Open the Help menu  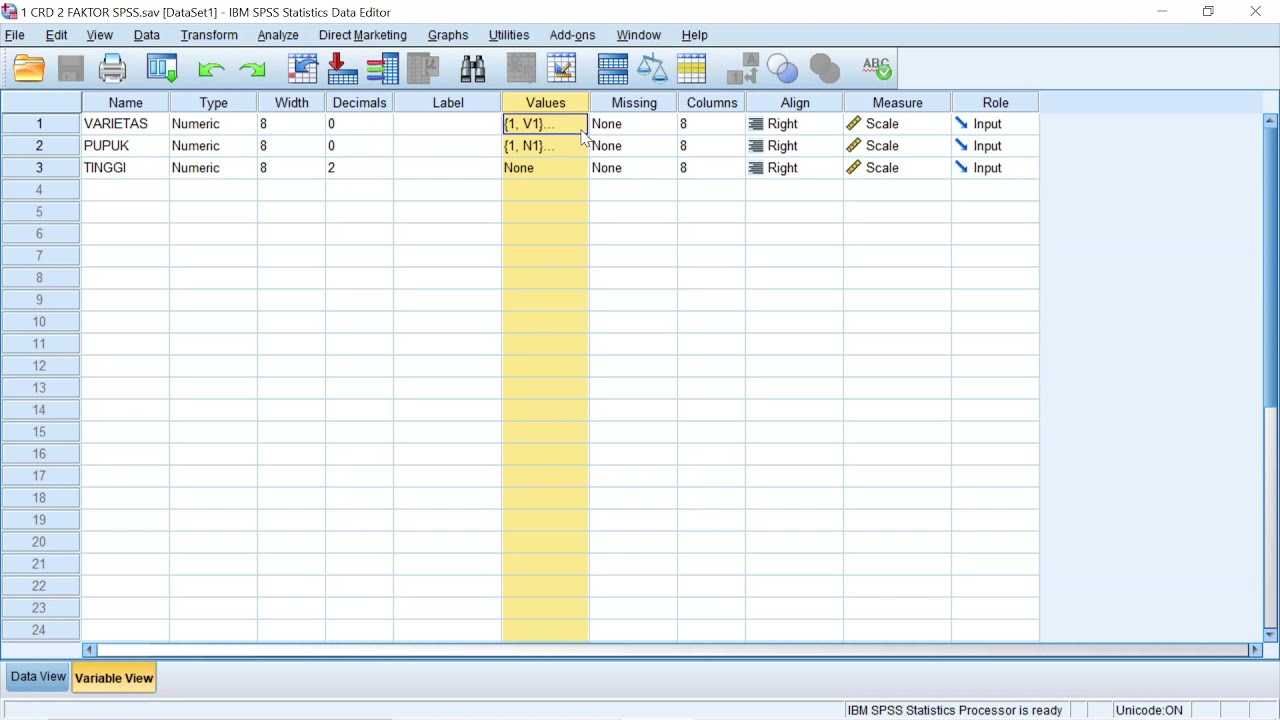coord(695,35)
